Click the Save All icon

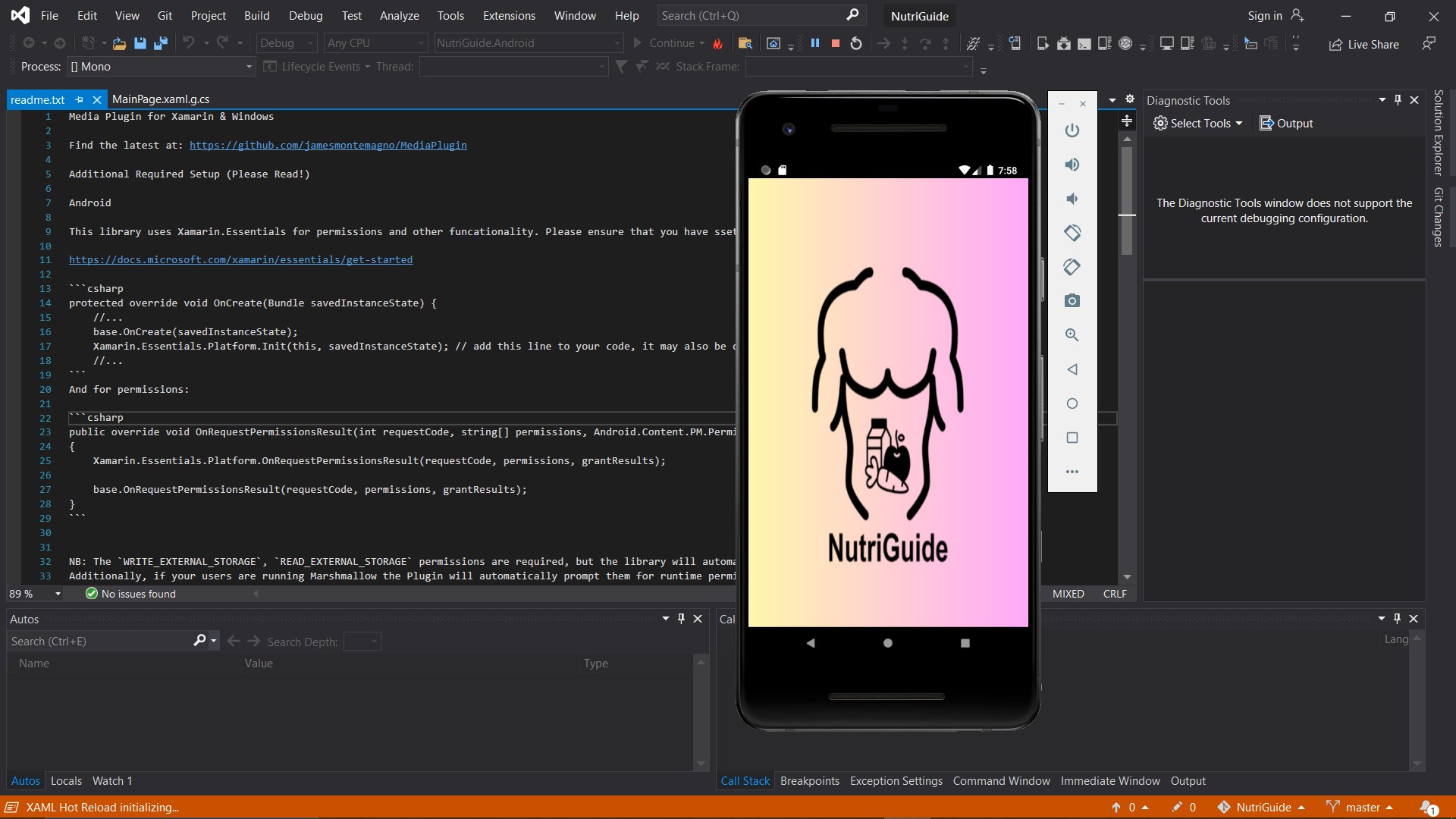pos(160,43)
